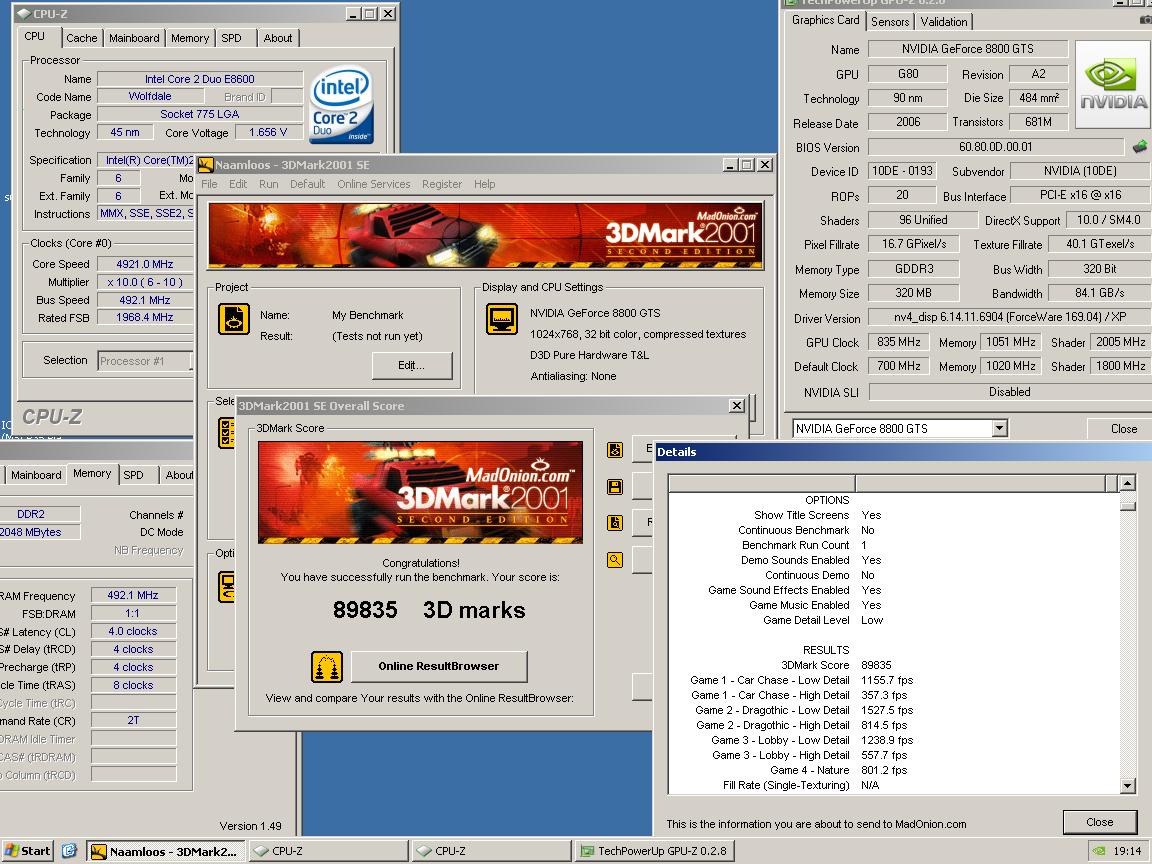Click the GPU-Z BIOS save chip icon
1152x864 pixels.
[1140, 146]
